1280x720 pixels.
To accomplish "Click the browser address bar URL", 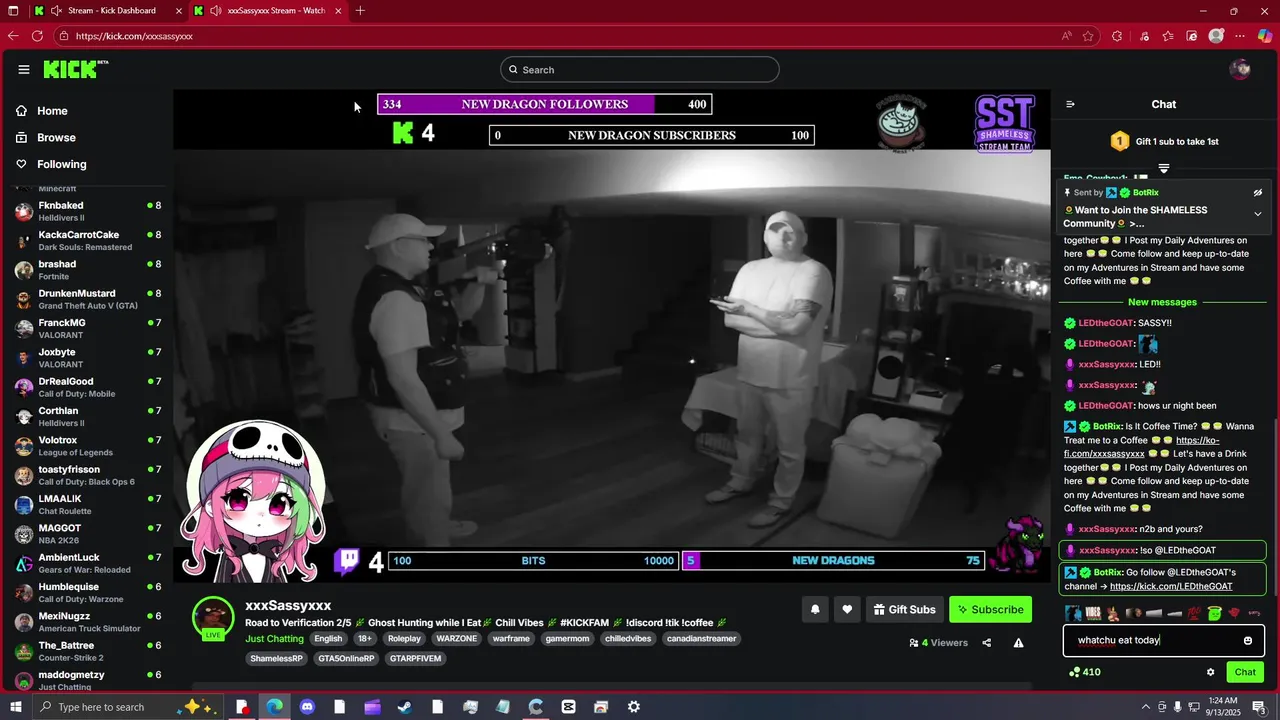I will click(134, 36).
